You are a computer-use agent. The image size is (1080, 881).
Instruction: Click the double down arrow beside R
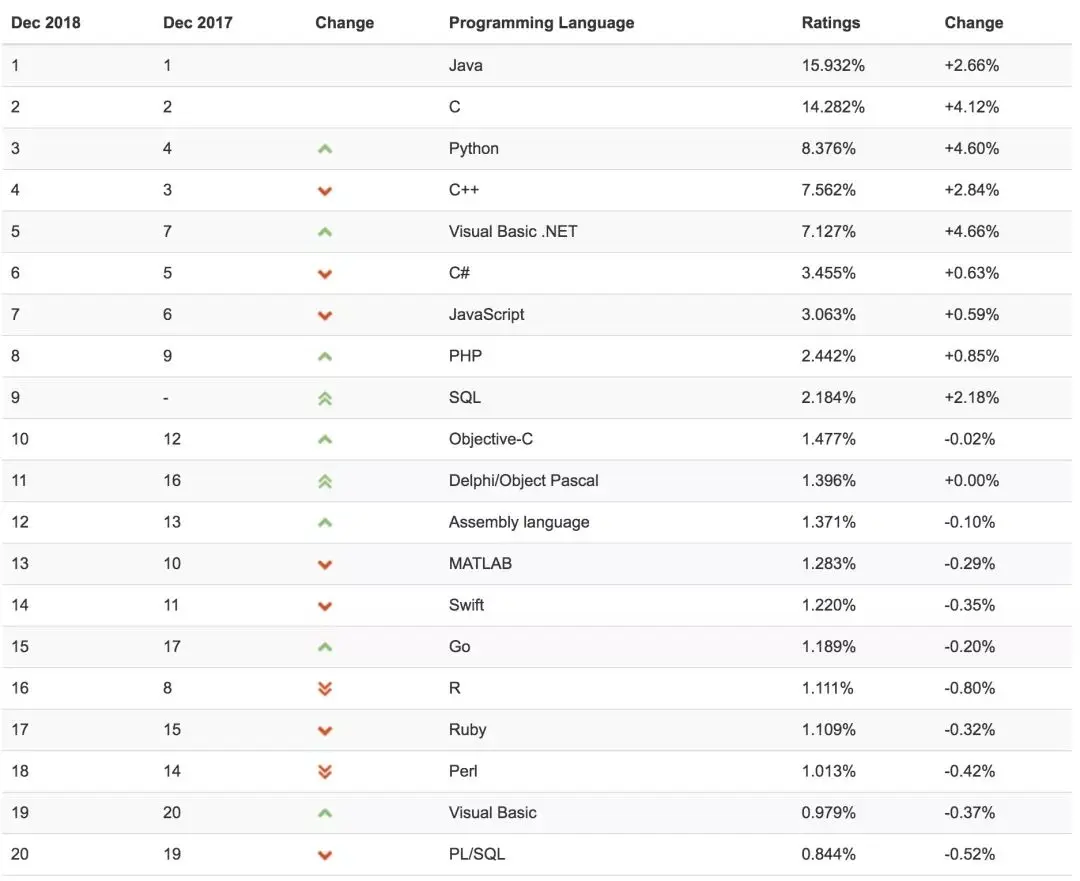click(325, 688)
